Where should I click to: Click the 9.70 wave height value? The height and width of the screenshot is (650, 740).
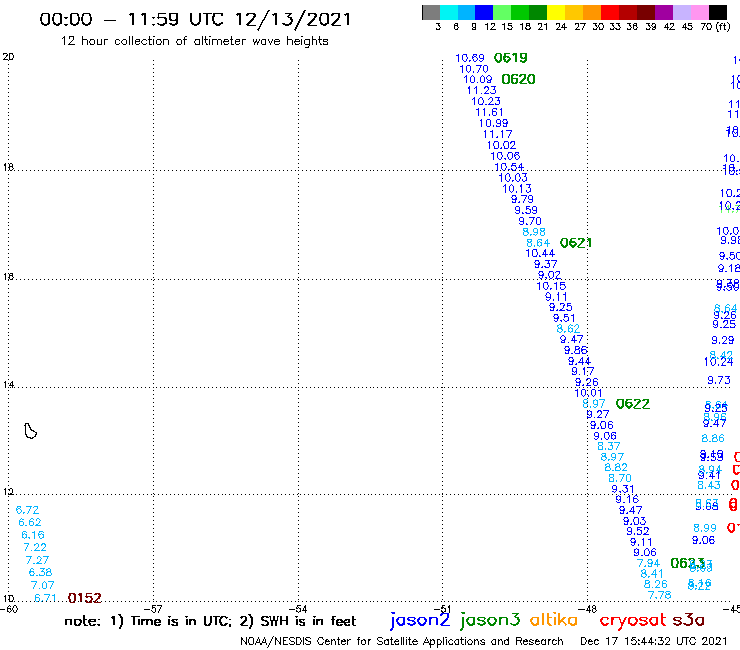point(530,221)
